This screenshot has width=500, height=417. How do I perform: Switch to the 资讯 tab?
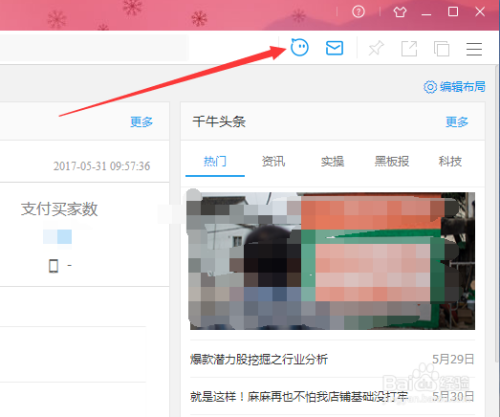pos(273,162)
